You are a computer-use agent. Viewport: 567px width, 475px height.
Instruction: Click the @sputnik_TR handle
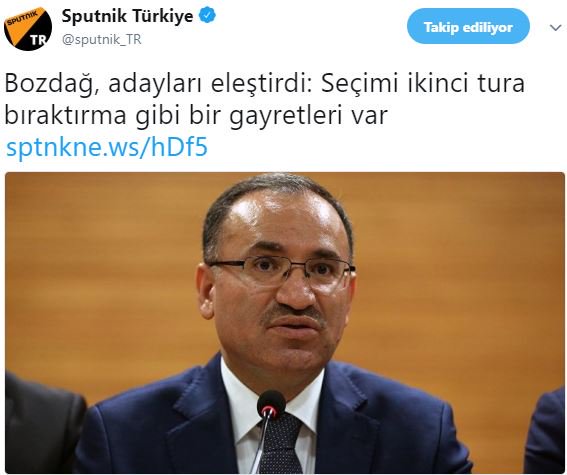point(101,39)
